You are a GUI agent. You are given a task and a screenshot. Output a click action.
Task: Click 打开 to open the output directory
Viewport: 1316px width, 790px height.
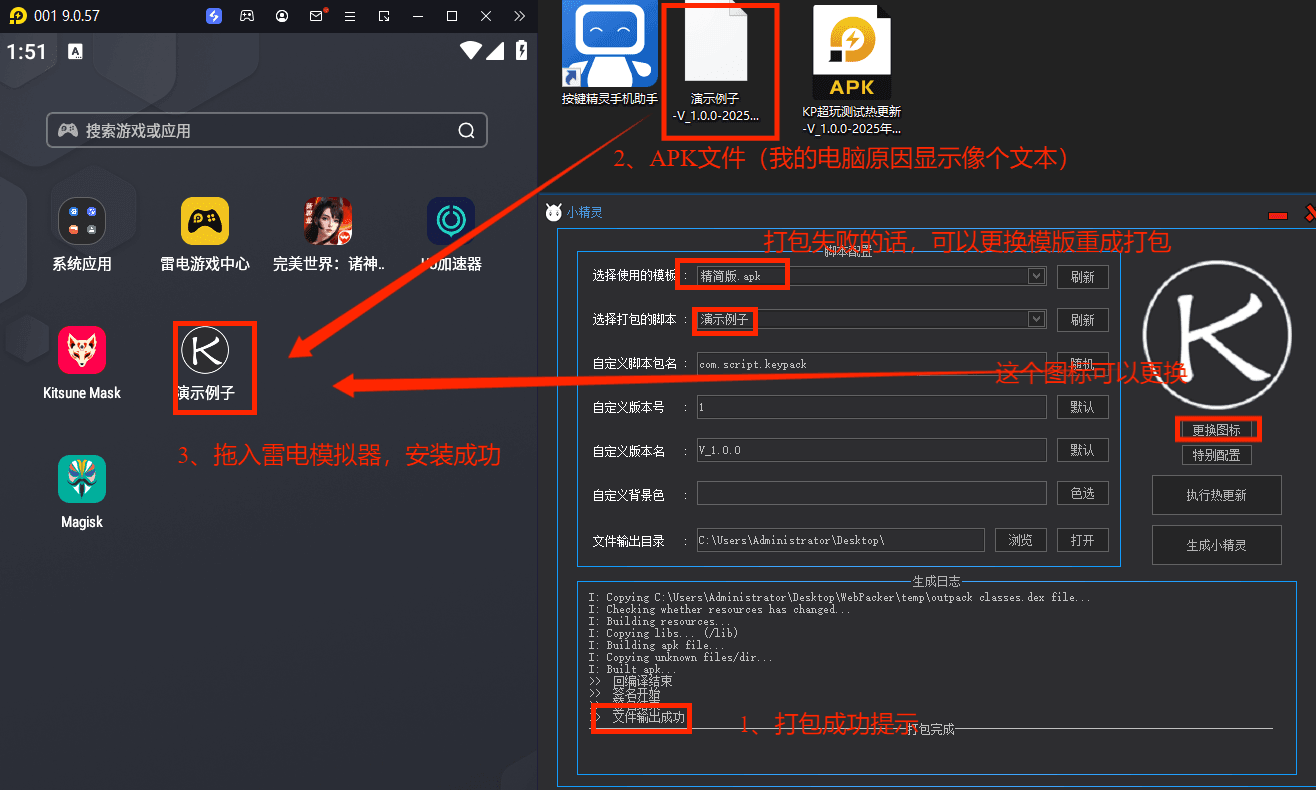(1083, 540)
